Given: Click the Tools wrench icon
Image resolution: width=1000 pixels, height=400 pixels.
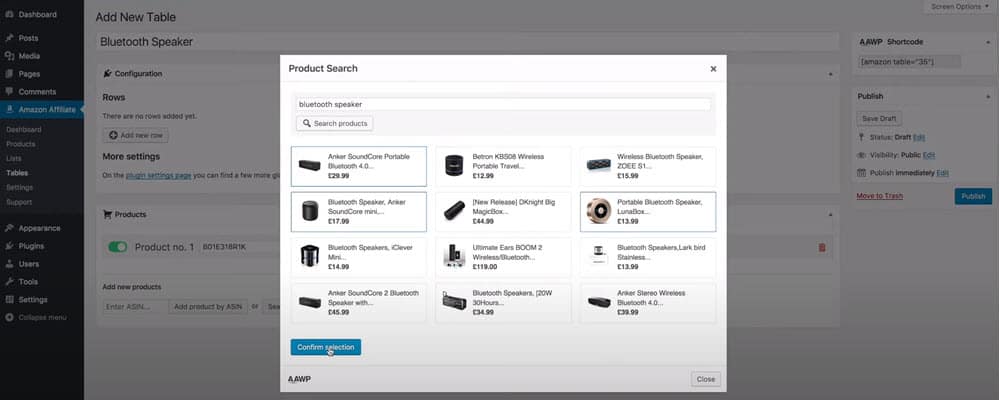Looking at the screenshot, I should (x=10, y=281).
